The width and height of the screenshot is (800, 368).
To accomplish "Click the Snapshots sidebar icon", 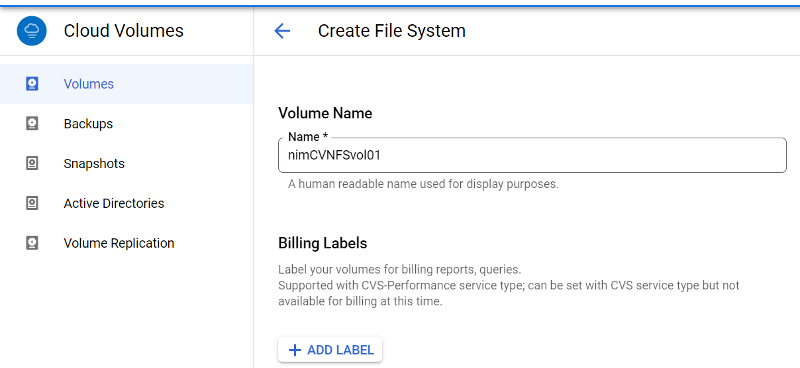I will pyautogui.click(x=32, y=163).
